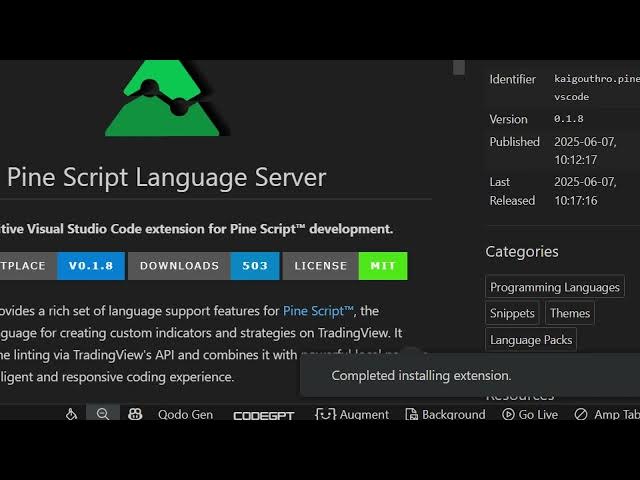
Task: Click the 'Completed installing extension.' notification
Action: pos(470,376)
